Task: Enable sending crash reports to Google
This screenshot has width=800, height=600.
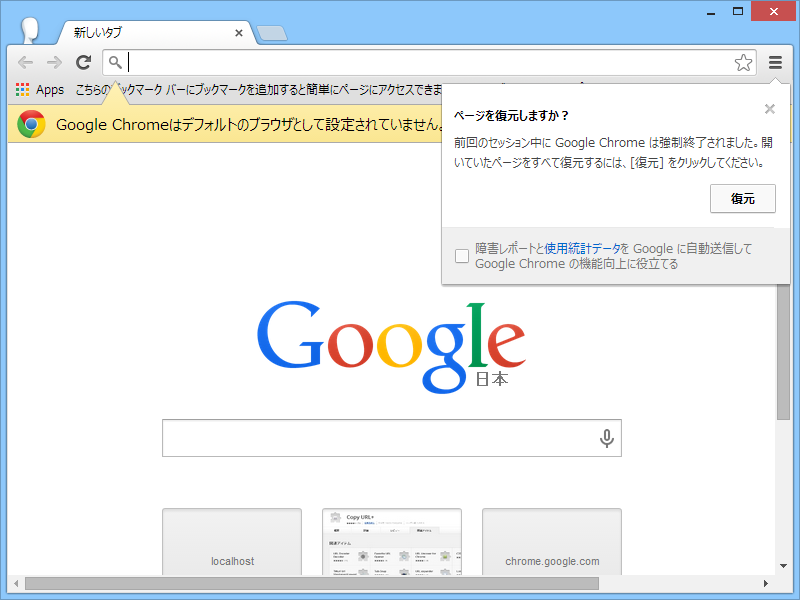Action: [x=462, y=256]
